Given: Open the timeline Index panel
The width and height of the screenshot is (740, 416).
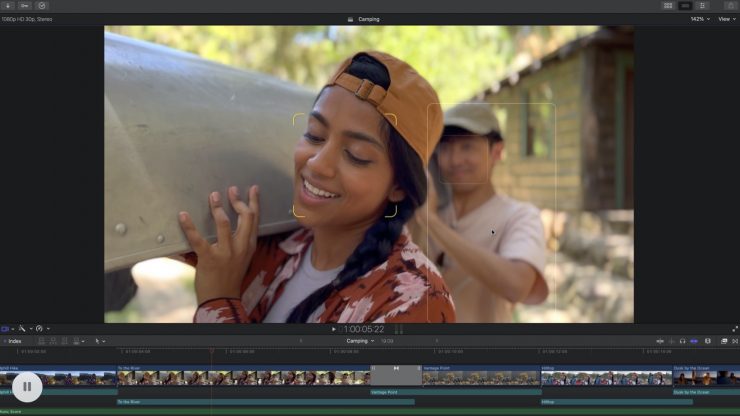Looking at the screenshot, I should coord(12,341).
